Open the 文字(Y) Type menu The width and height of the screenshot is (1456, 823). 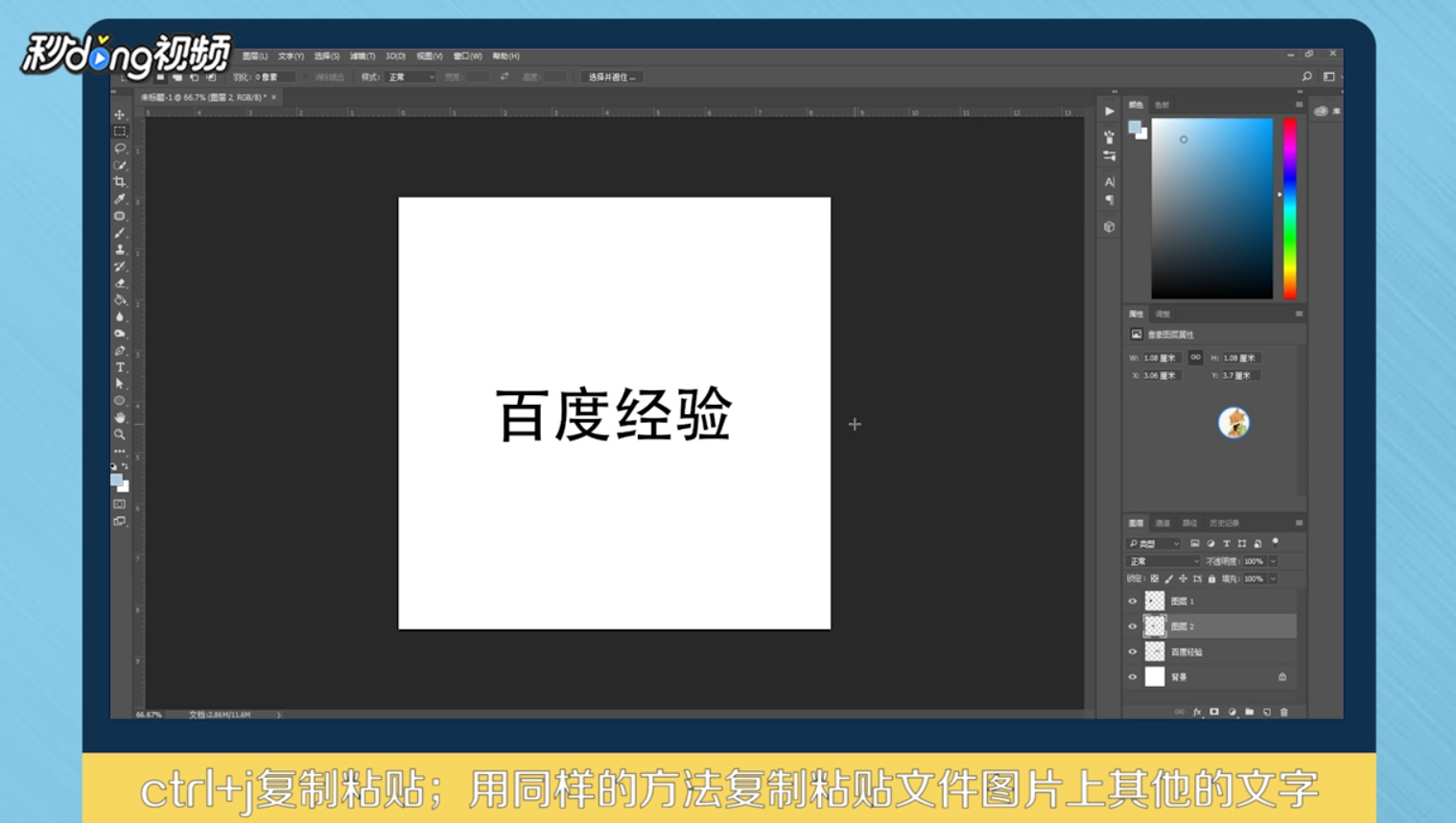point(291,57)
